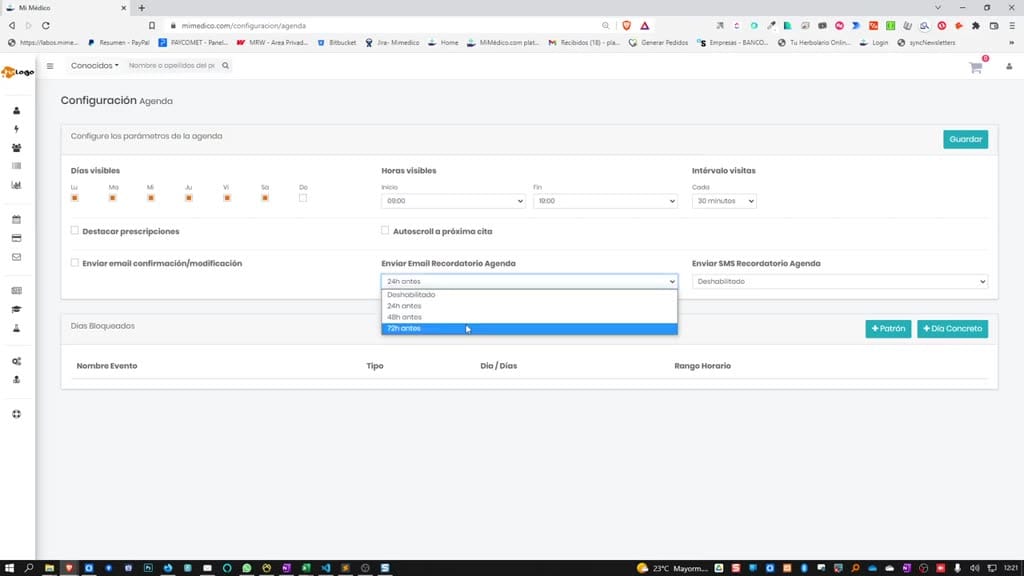Click the bar chart statistics sidebar icon
This screenshot has width=1024, height=576.
16,185
